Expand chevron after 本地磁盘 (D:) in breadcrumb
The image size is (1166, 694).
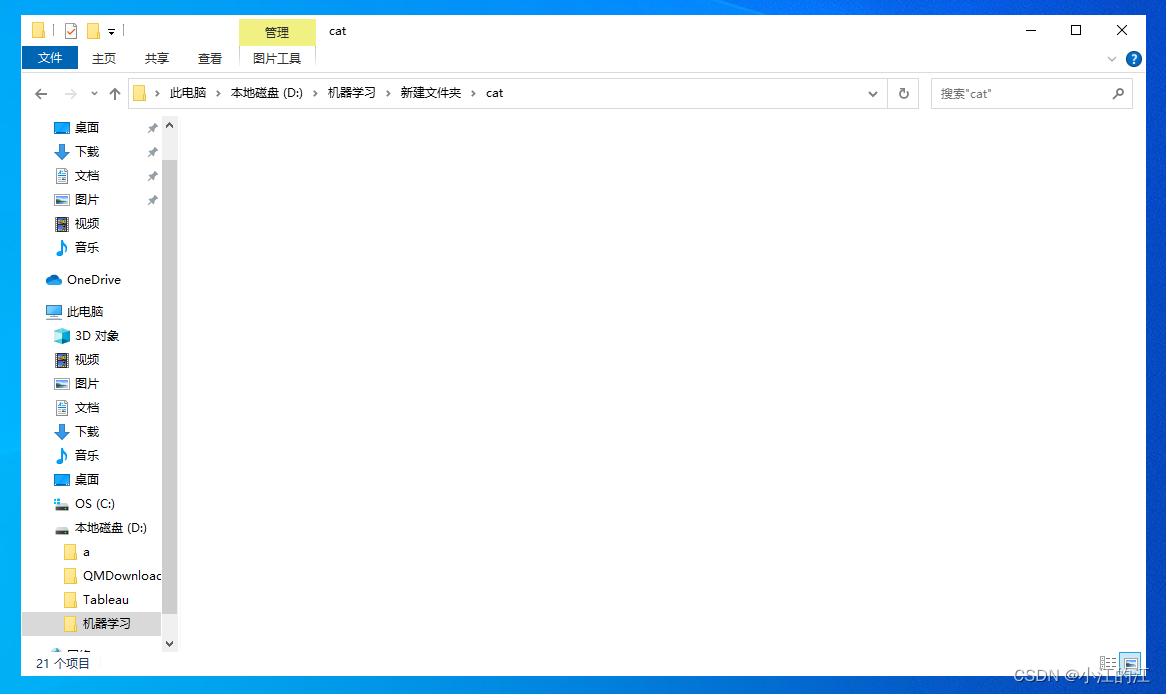pos(315,93)
